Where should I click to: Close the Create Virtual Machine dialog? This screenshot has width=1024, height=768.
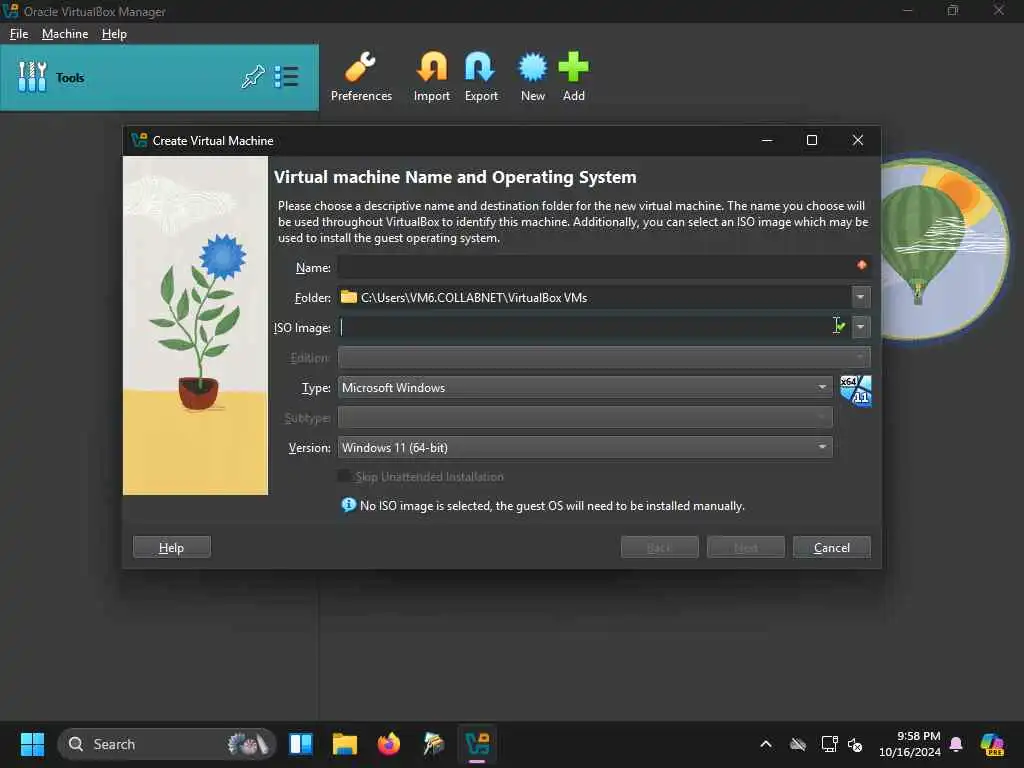857,140
